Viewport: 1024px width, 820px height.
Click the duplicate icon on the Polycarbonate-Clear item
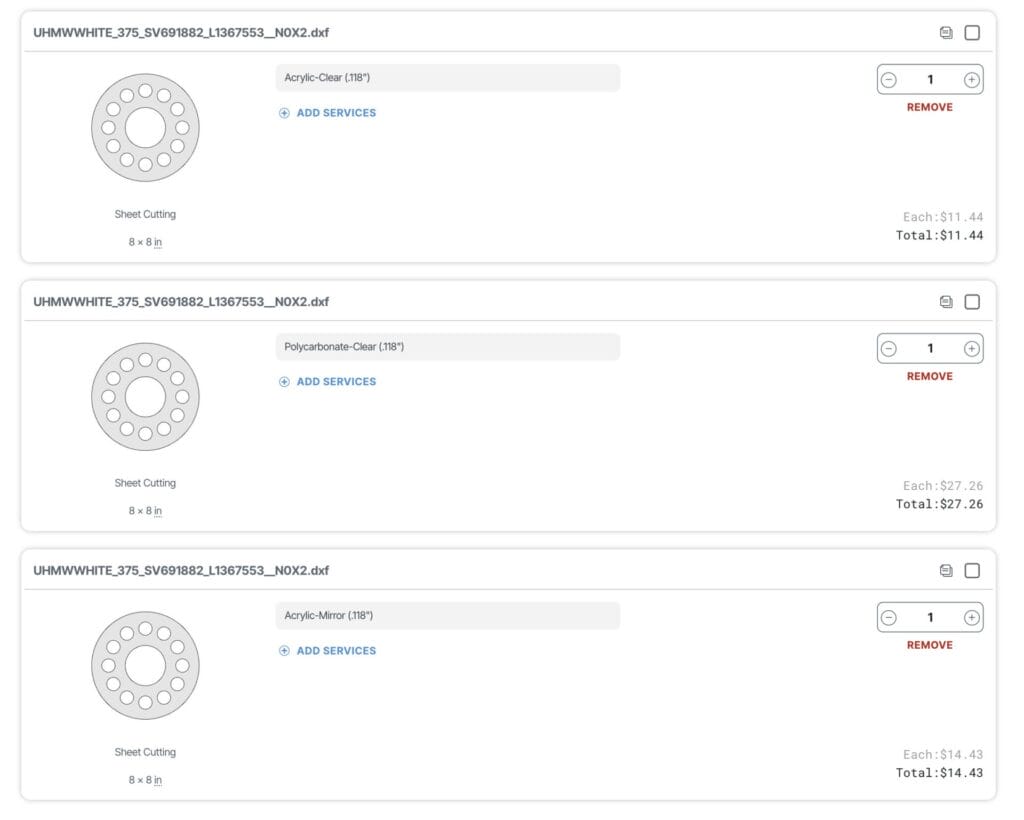[x=946, y=302]
